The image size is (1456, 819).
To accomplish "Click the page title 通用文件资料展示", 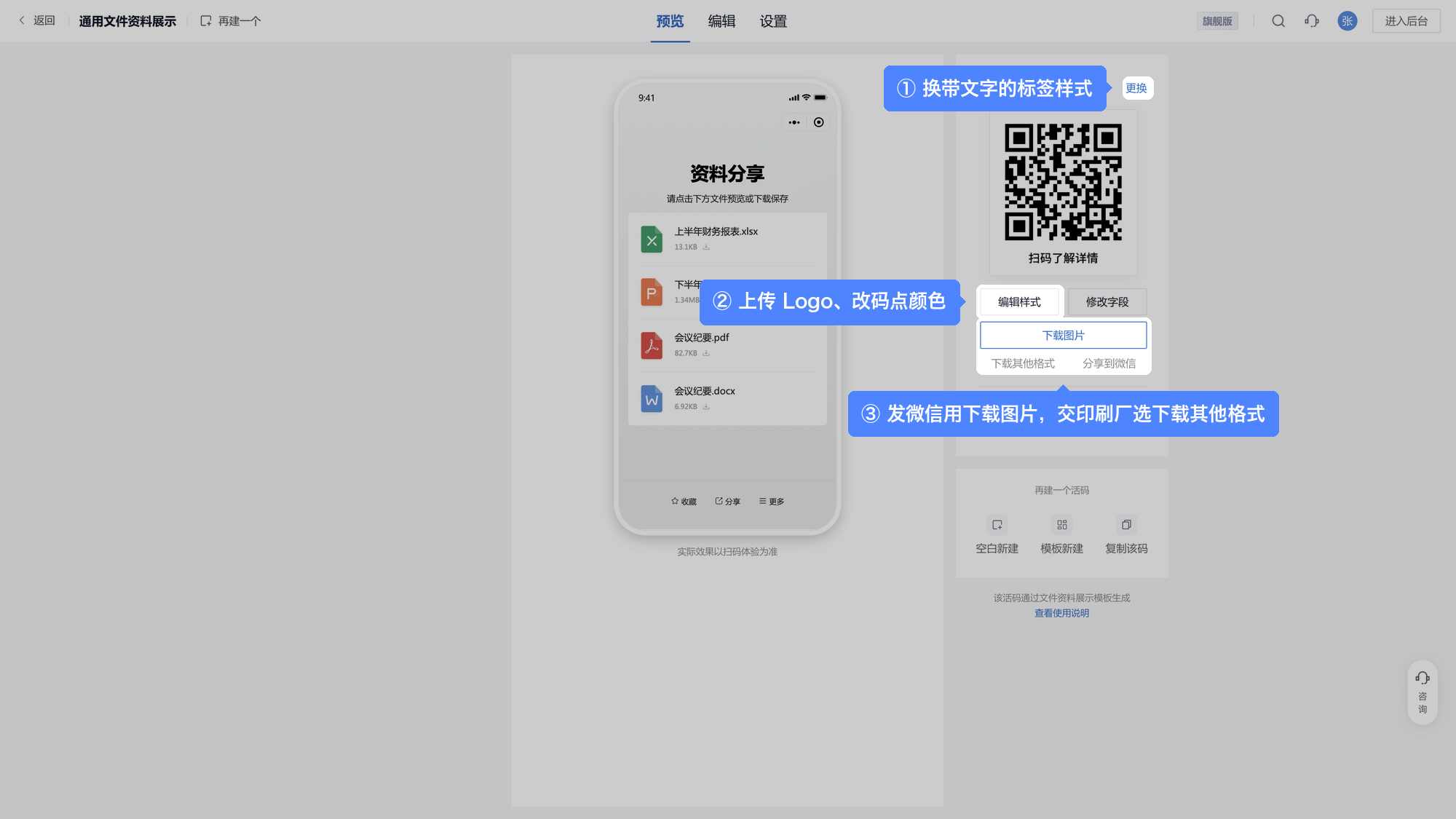I will (x=127, y=21).
